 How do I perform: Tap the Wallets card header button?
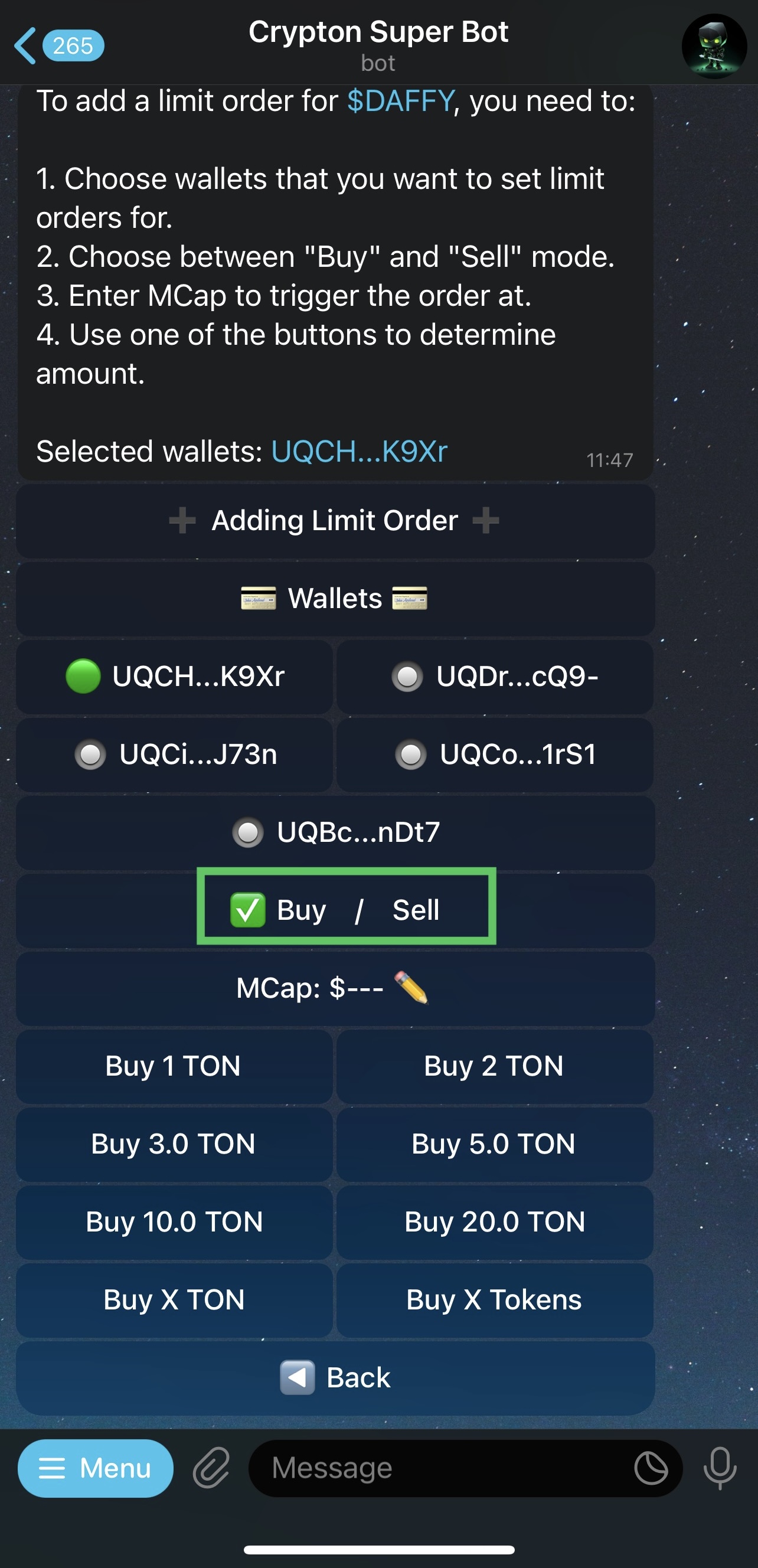point(335,599)
